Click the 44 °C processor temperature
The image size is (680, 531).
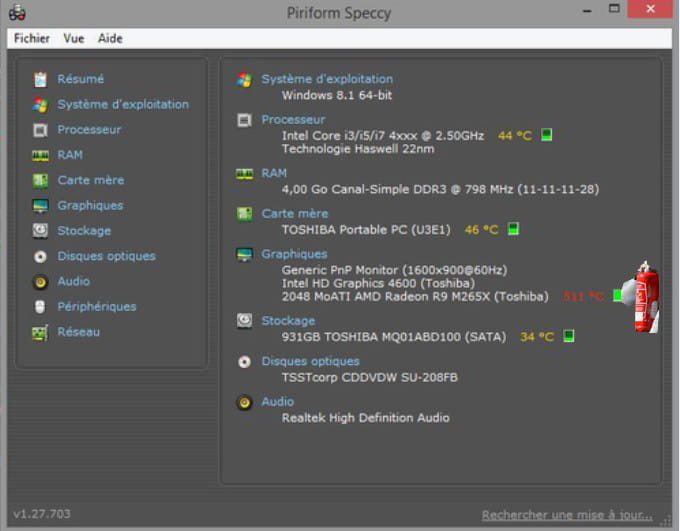pos(515,136)
